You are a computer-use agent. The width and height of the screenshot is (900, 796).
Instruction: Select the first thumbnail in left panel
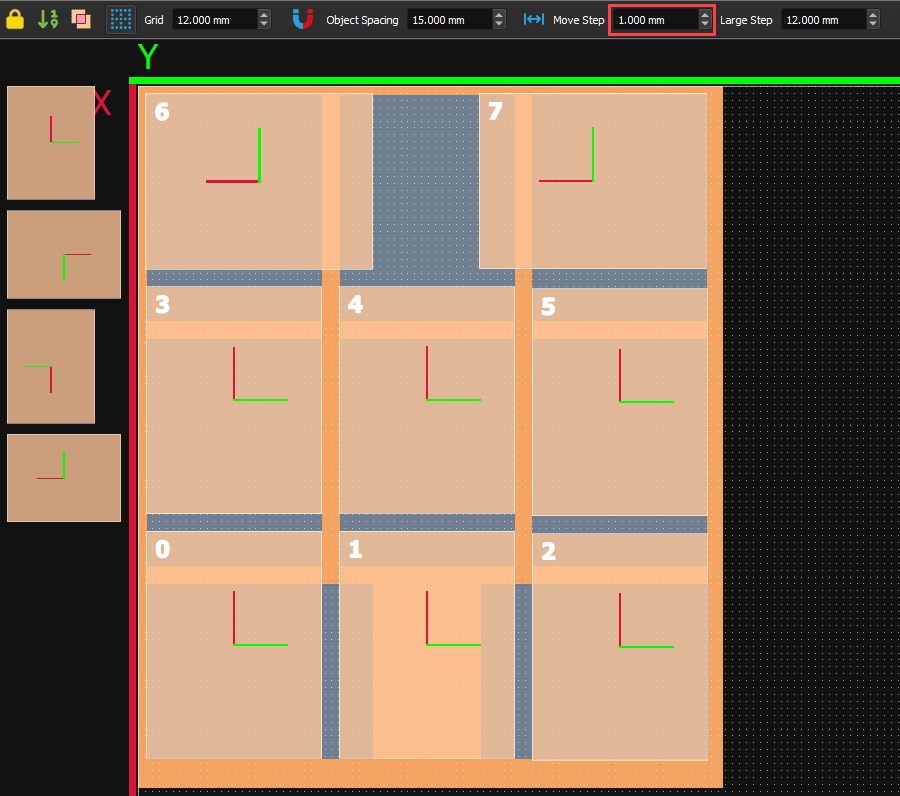point(51,143)
